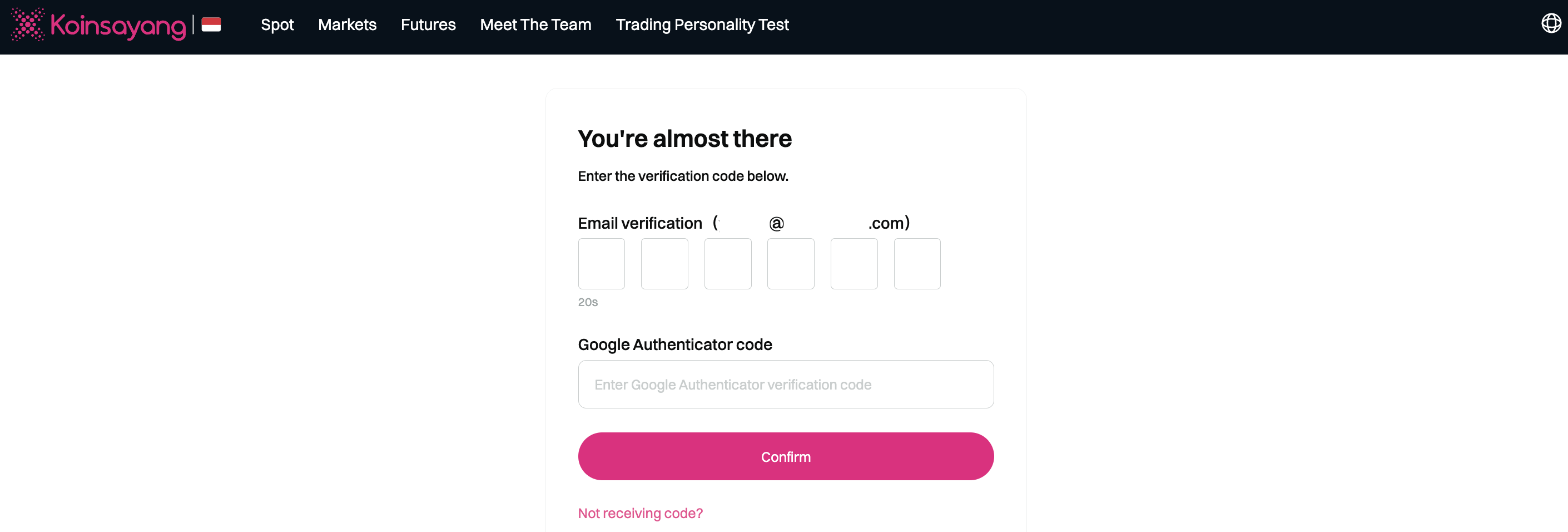Select the first email verification digit box

(601, 263)
